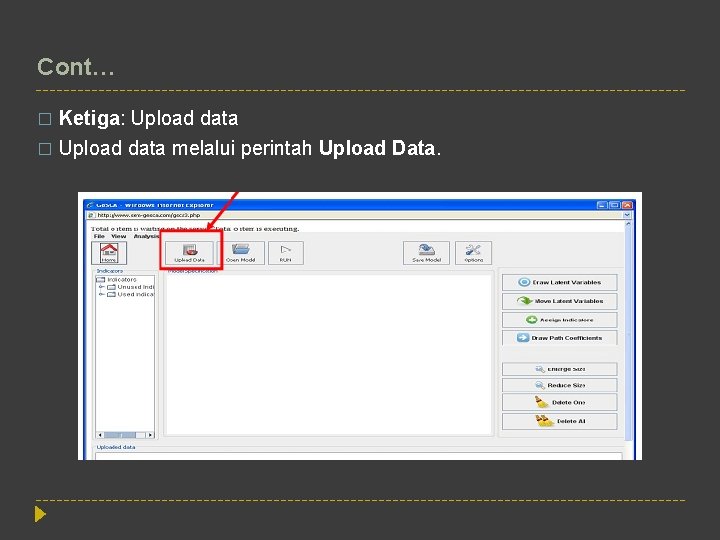Click the Model Specification canvas area
The image size is (720, 540).
pyautogui.click(x=329, y=354)
